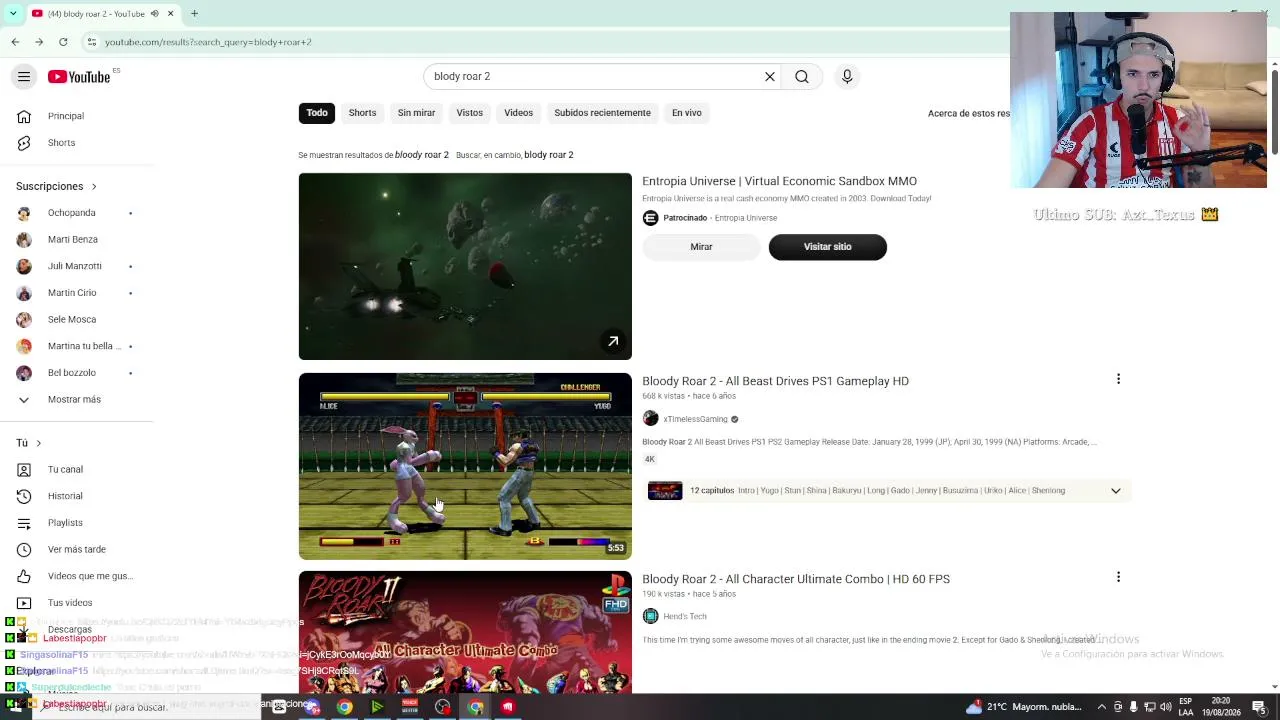The image size is (1280, 720).
Task: Expand the Suscripciones section chevron
Action: point(94,187)
